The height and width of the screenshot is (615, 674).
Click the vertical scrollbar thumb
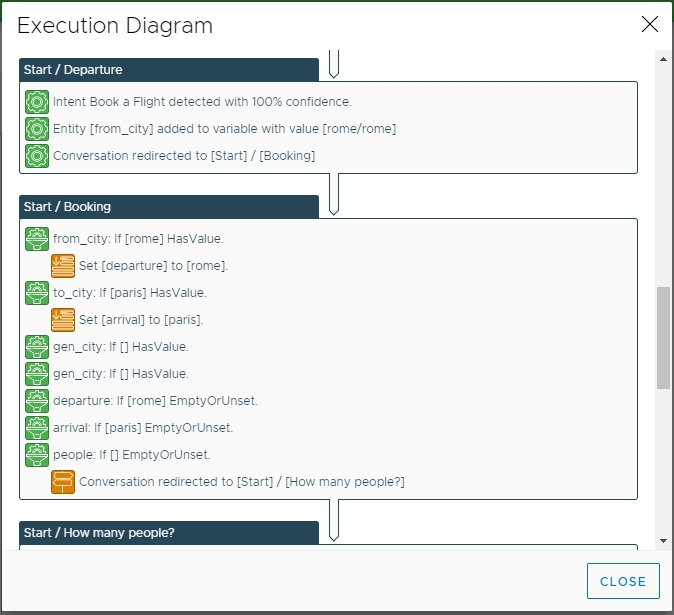coord(663,337)
